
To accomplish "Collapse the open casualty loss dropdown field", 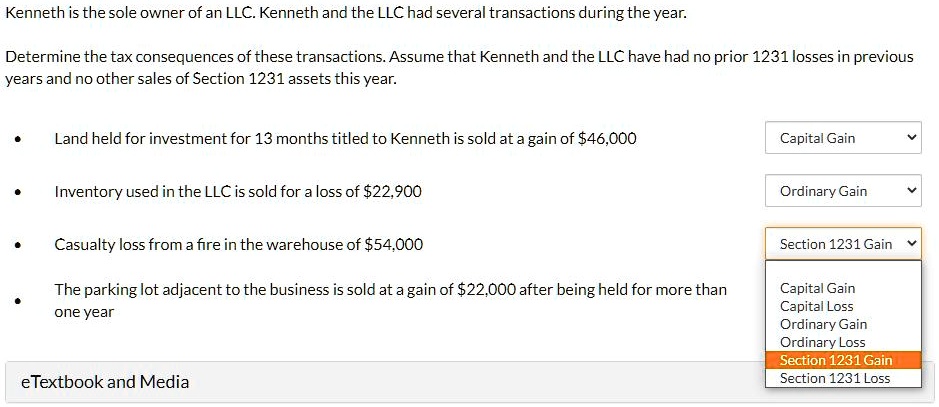I will [x=843, y=244].
